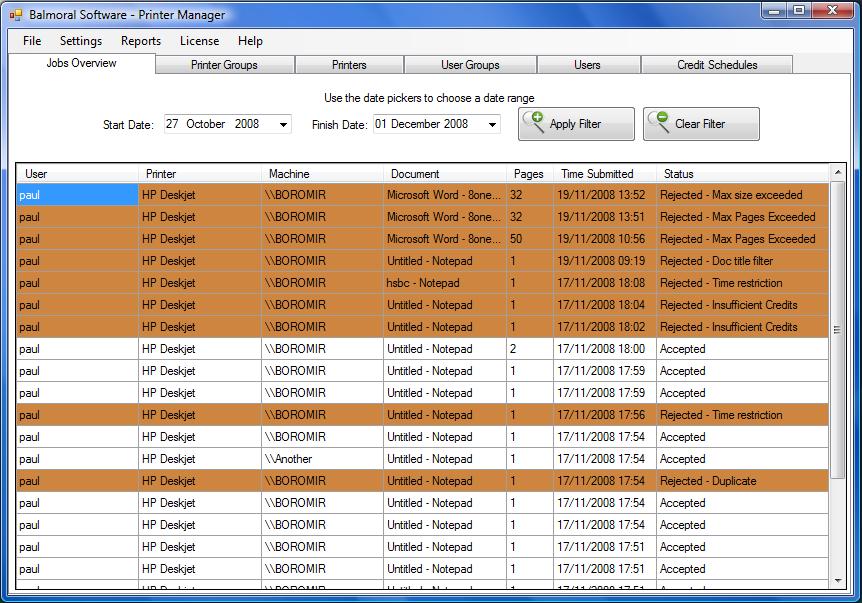Viewport: 862px width, 603px height.
Task: Switch to the Printers tab
Action: pos(349,65)
